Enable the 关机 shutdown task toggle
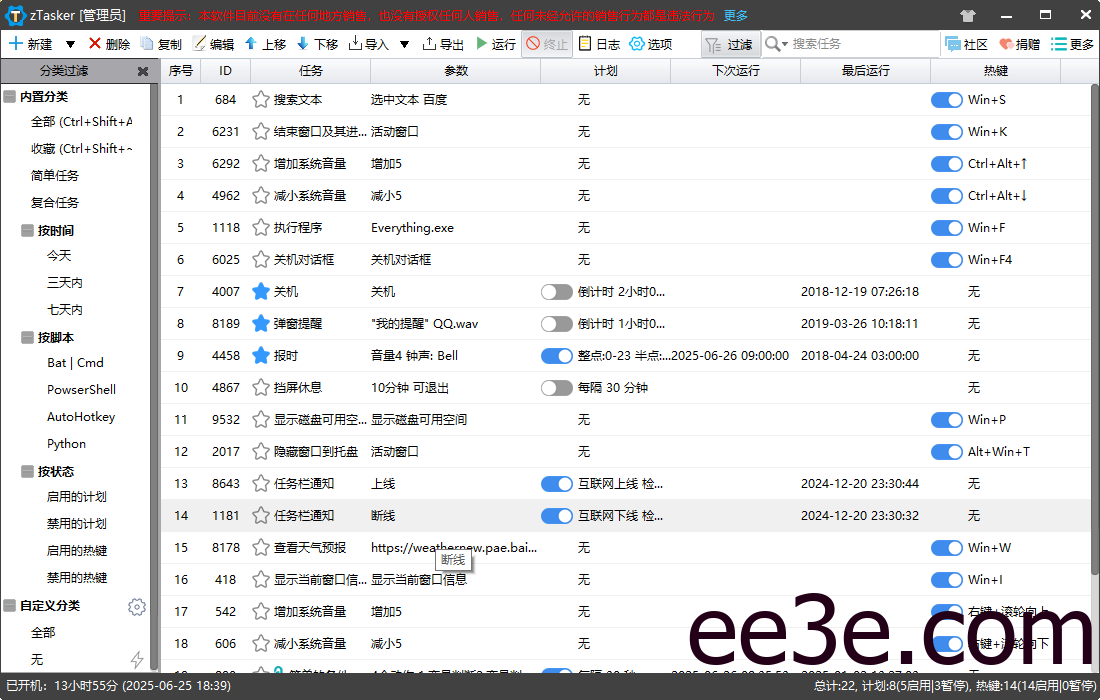 557,291
